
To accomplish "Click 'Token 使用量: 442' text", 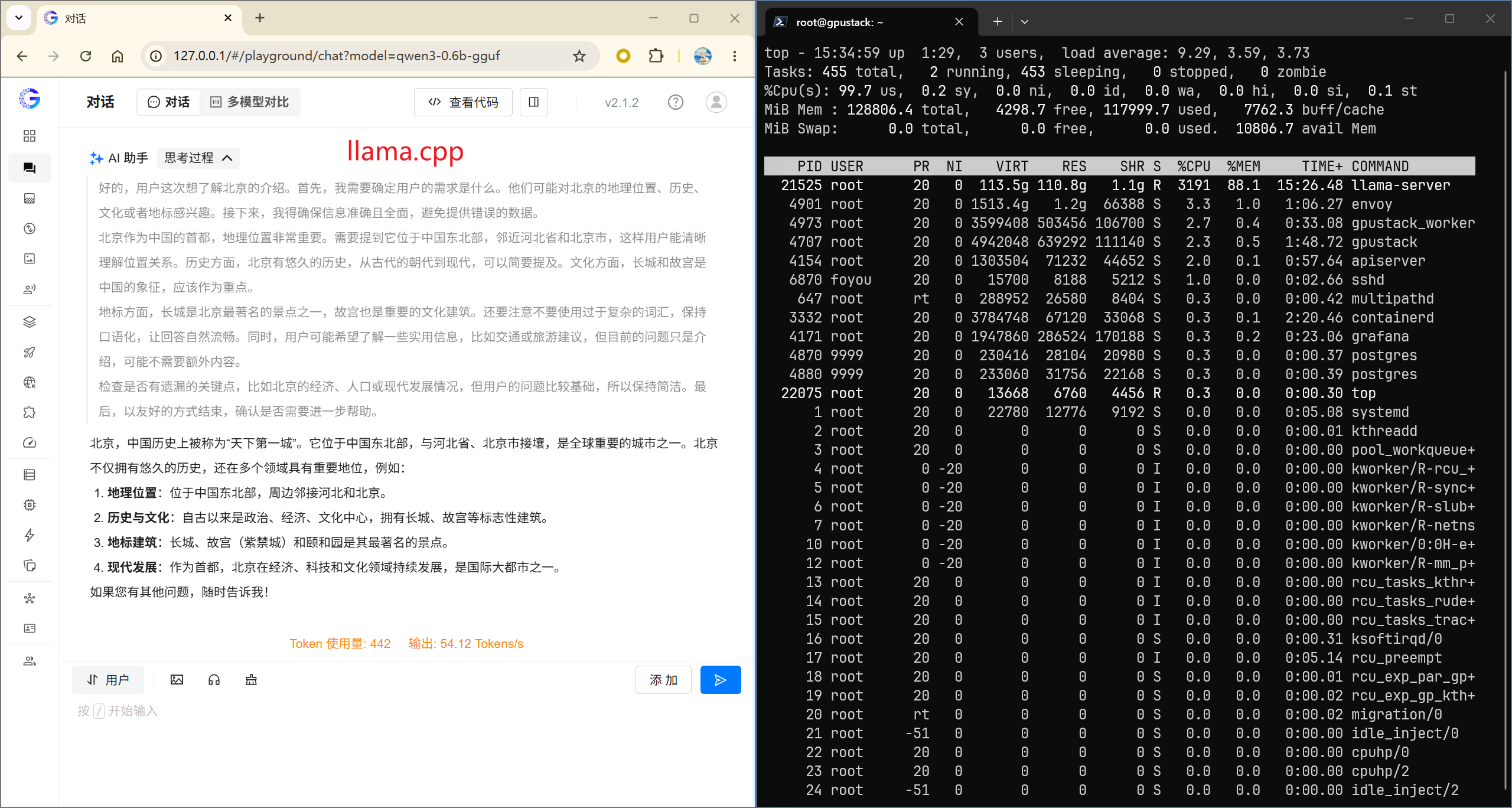I will coord(340,643).
